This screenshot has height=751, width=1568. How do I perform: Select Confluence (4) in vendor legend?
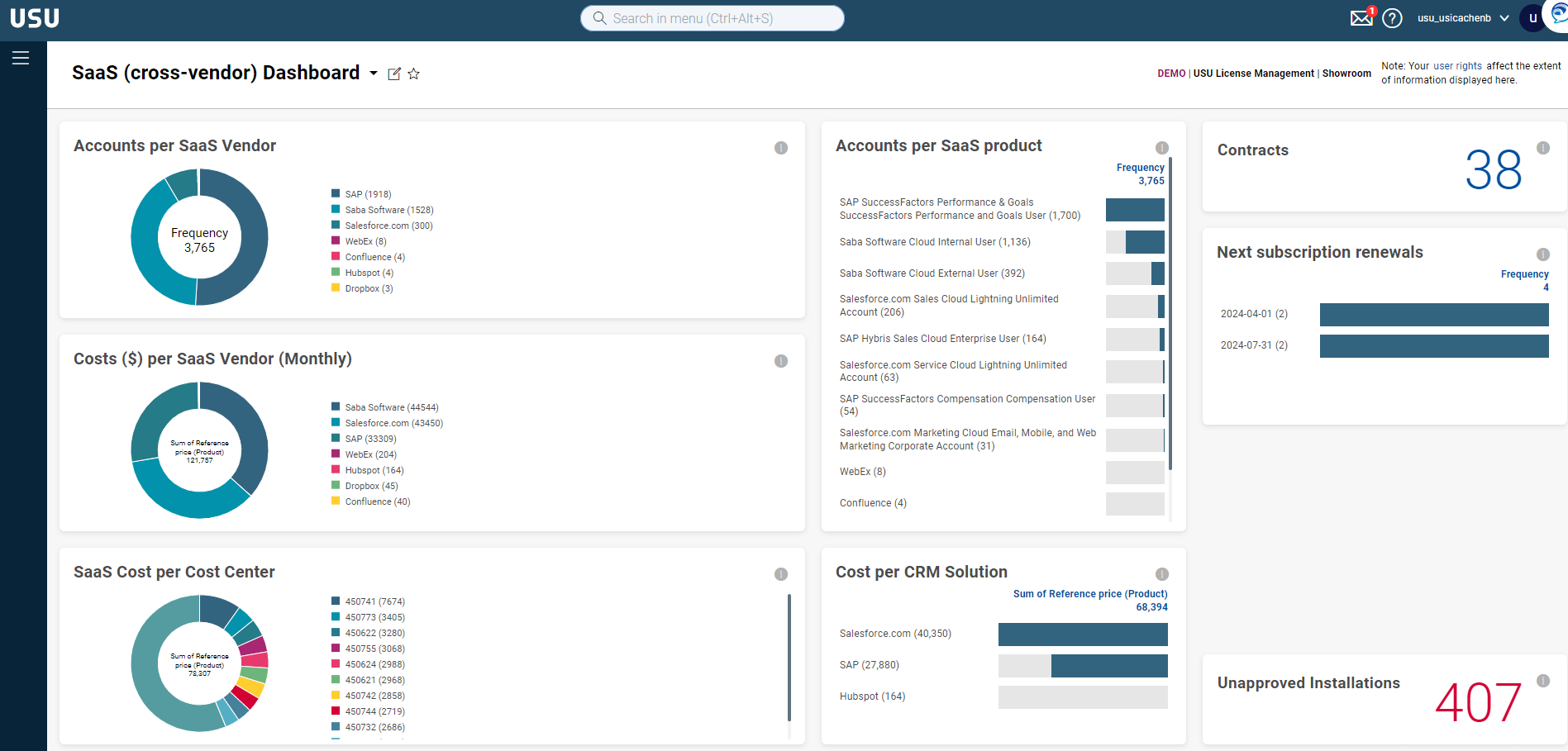pos(375,257)
